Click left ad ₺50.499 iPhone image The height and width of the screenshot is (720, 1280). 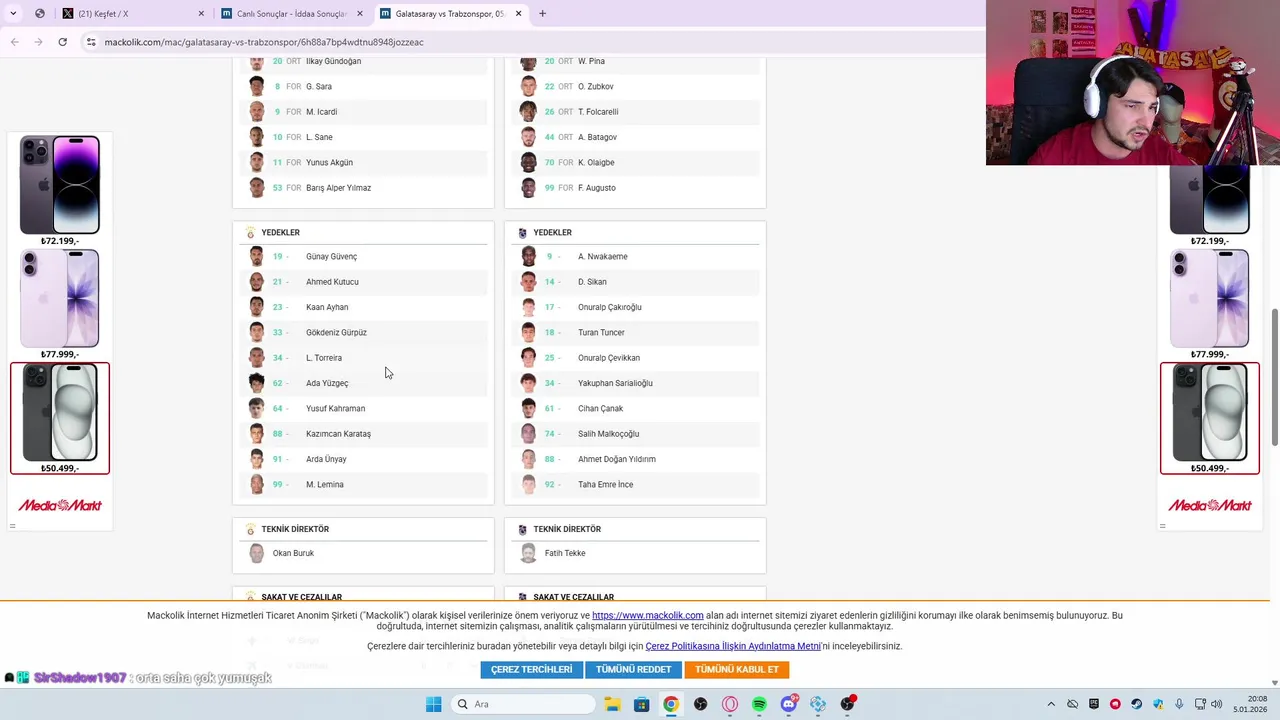coord(60,412)
